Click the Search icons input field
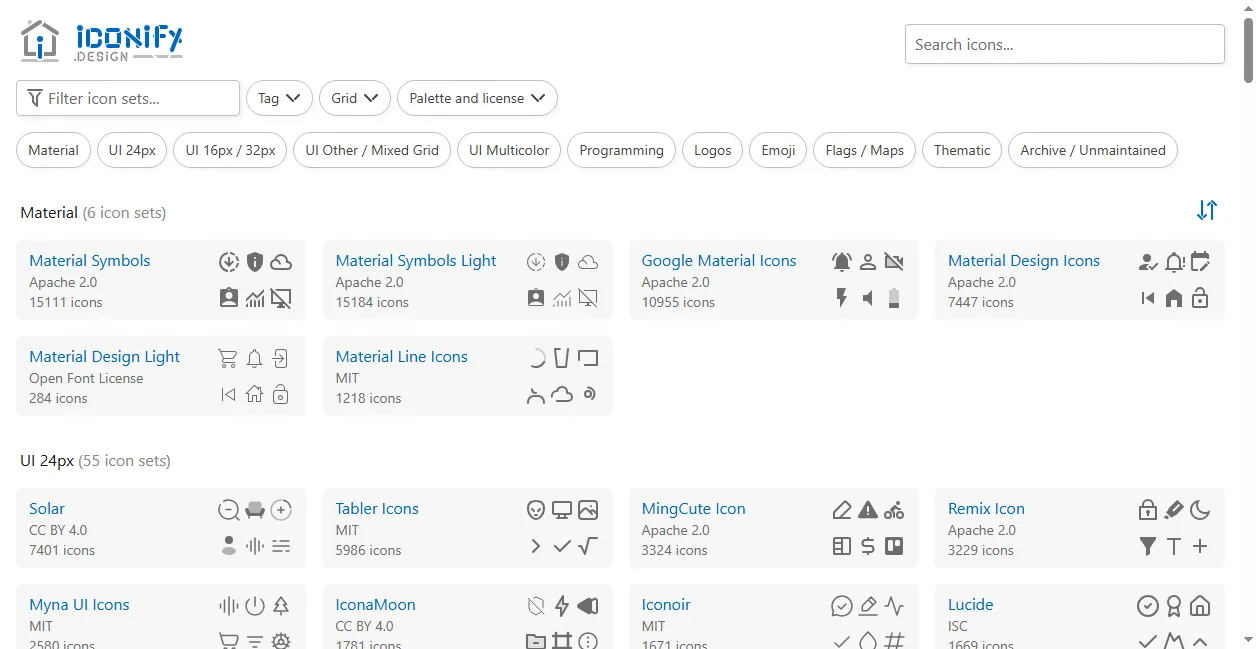 tap(1064, 44)
